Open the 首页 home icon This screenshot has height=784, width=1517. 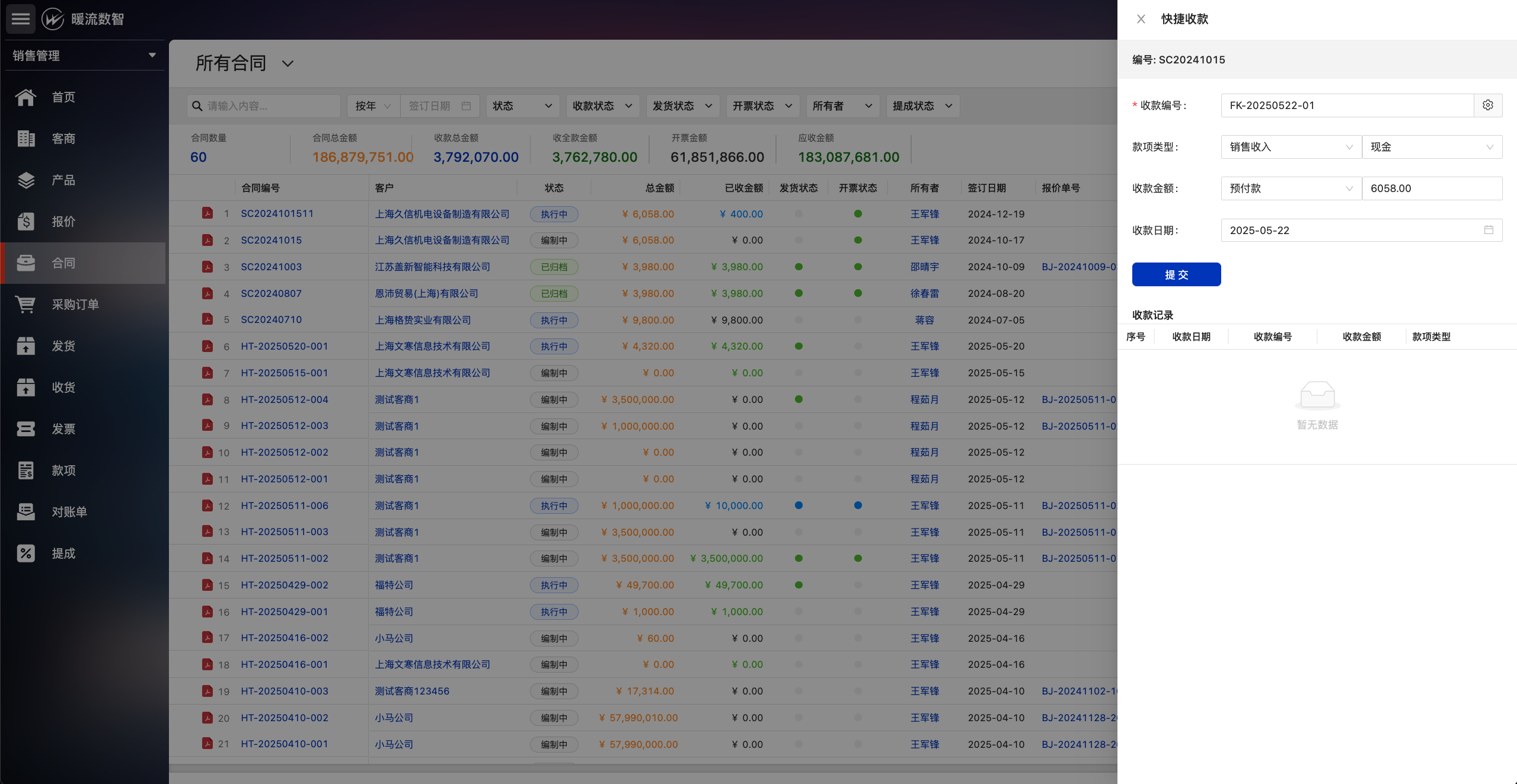(x=25, y=97)
